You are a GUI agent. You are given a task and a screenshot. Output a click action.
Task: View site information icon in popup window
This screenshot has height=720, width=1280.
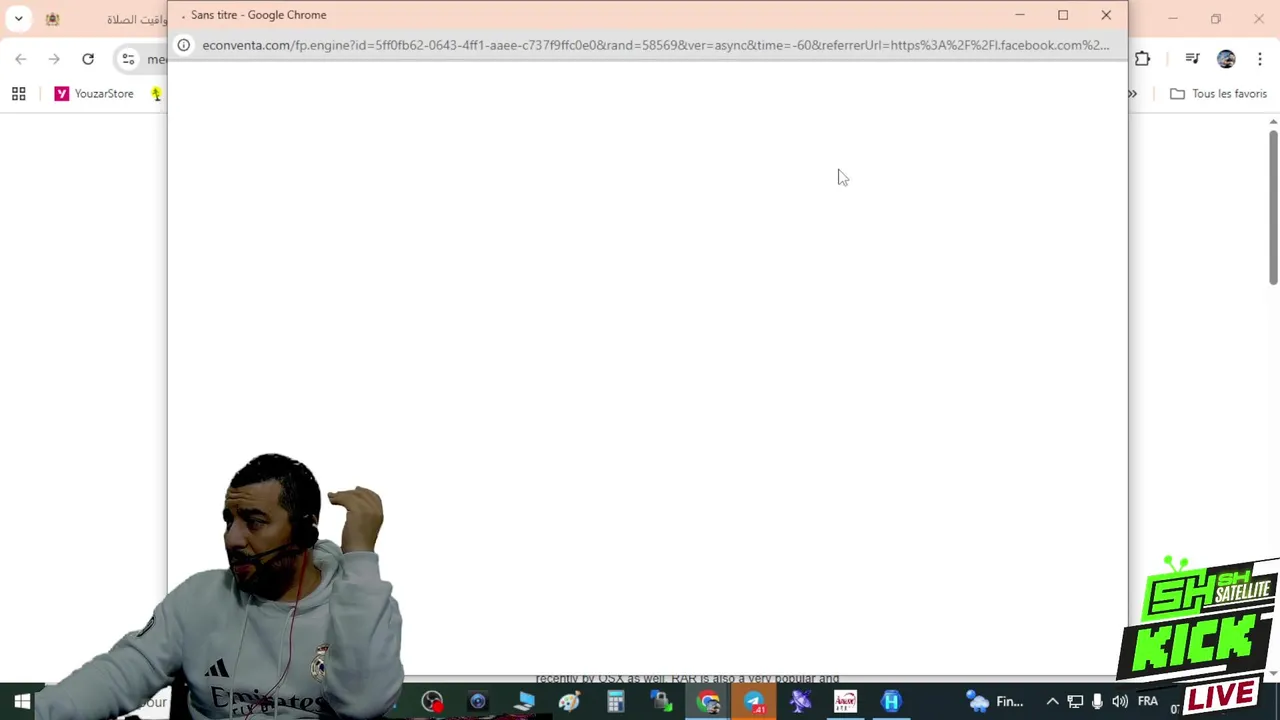point(184,45)
